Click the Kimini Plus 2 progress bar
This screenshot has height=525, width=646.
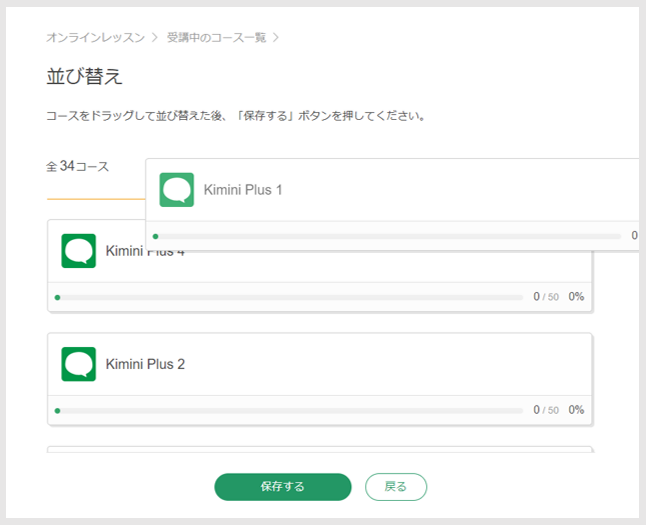pyautogui.click(x=289, y=410)
